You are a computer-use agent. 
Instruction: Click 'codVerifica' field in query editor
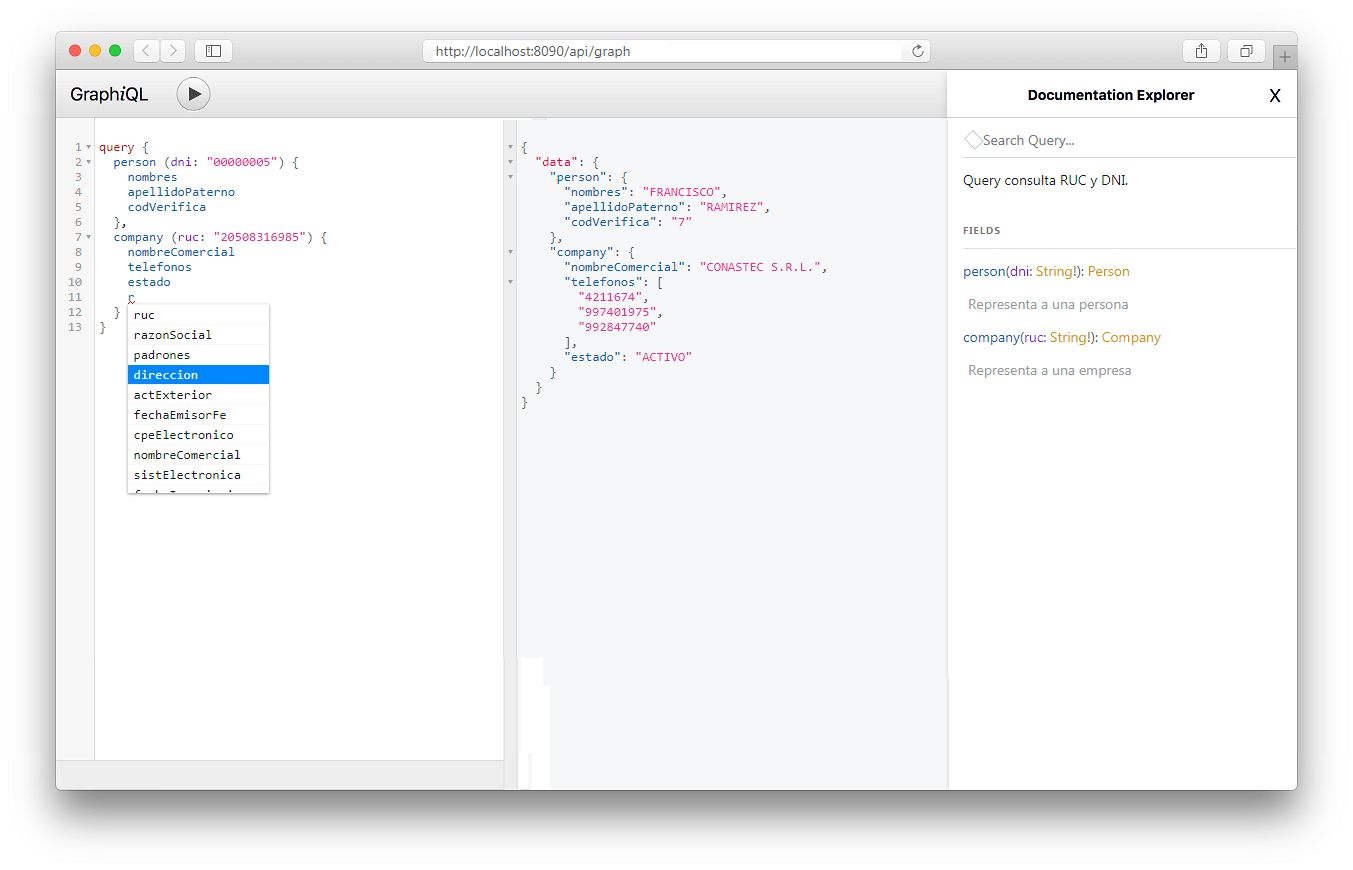(166, 207)
